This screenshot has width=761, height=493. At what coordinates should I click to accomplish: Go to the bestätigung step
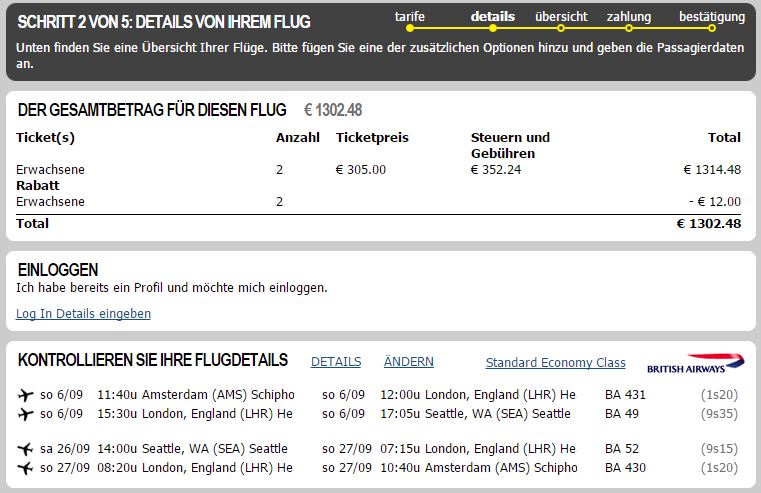click(x=711, y=18)
